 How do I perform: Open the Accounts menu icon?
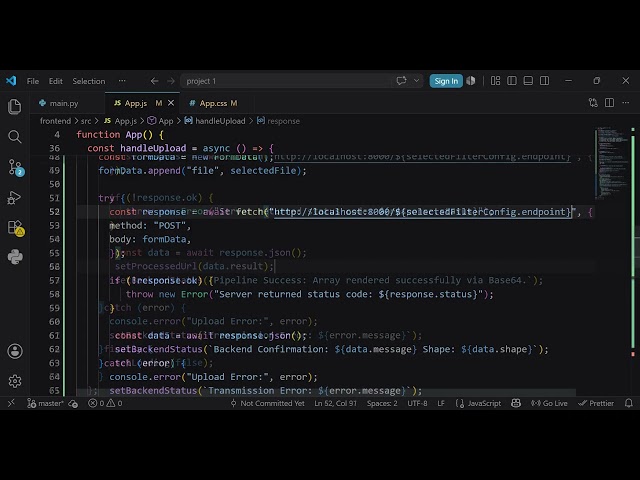point(15,351)
